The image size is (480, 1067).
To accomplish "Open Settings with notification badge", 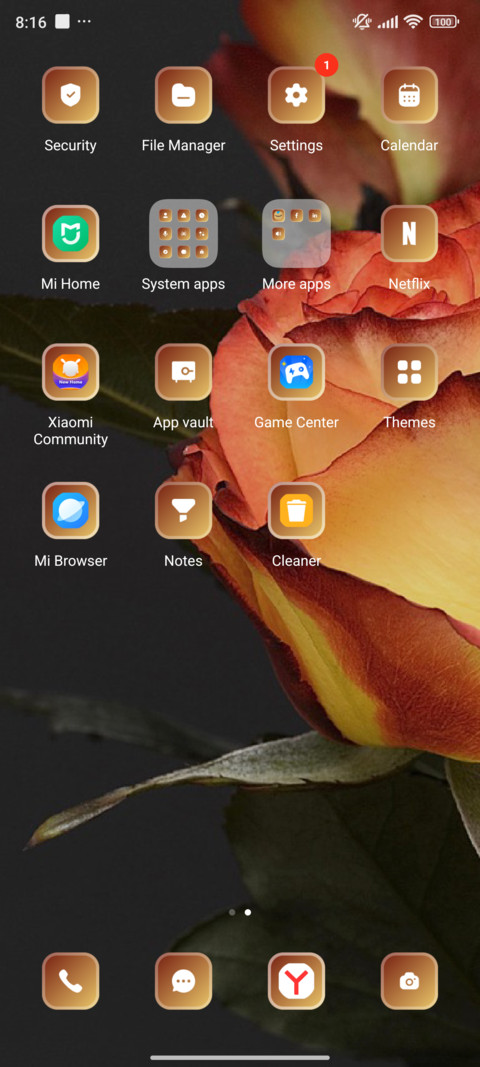I will 296,95.
